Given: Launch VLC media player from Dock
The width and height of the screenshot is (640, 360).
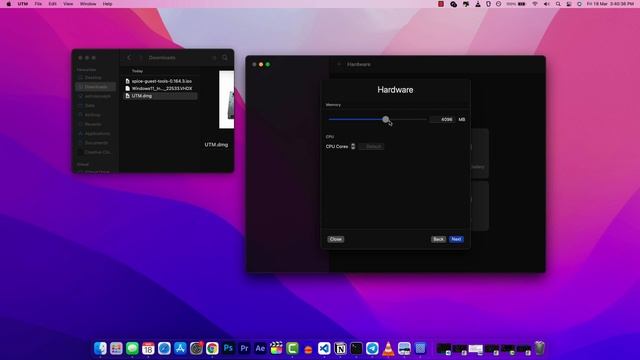Looking at the screenshot, I should tap(388, 348).
